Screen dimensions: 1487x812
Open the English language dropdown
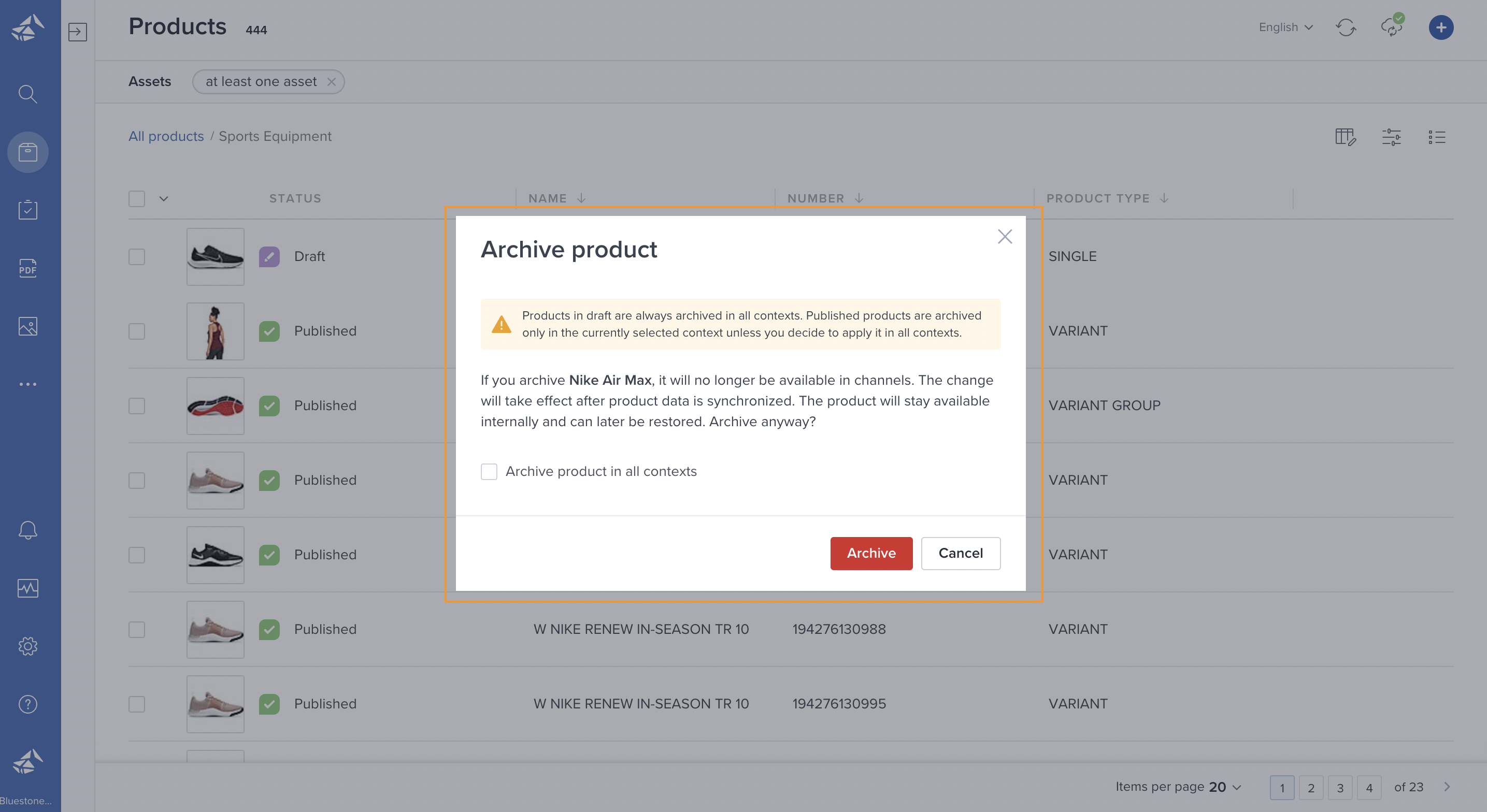[x=1285, y=27]
